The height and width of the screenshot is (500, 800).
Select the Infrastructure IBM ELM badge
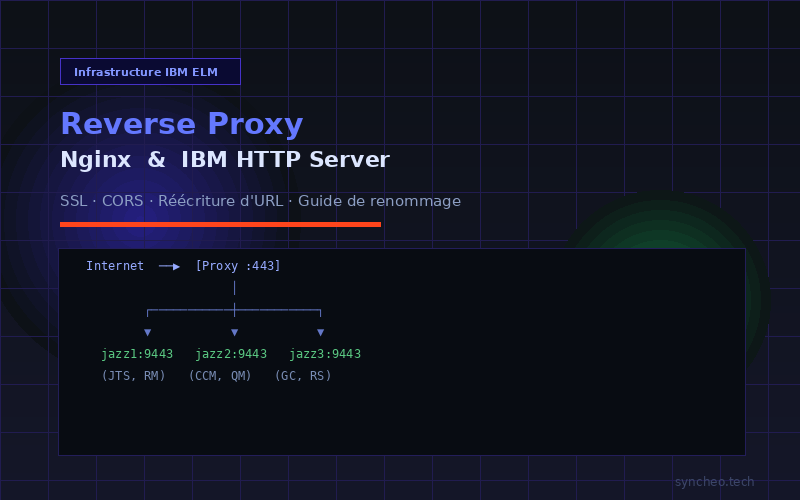[x=150, y=72]
